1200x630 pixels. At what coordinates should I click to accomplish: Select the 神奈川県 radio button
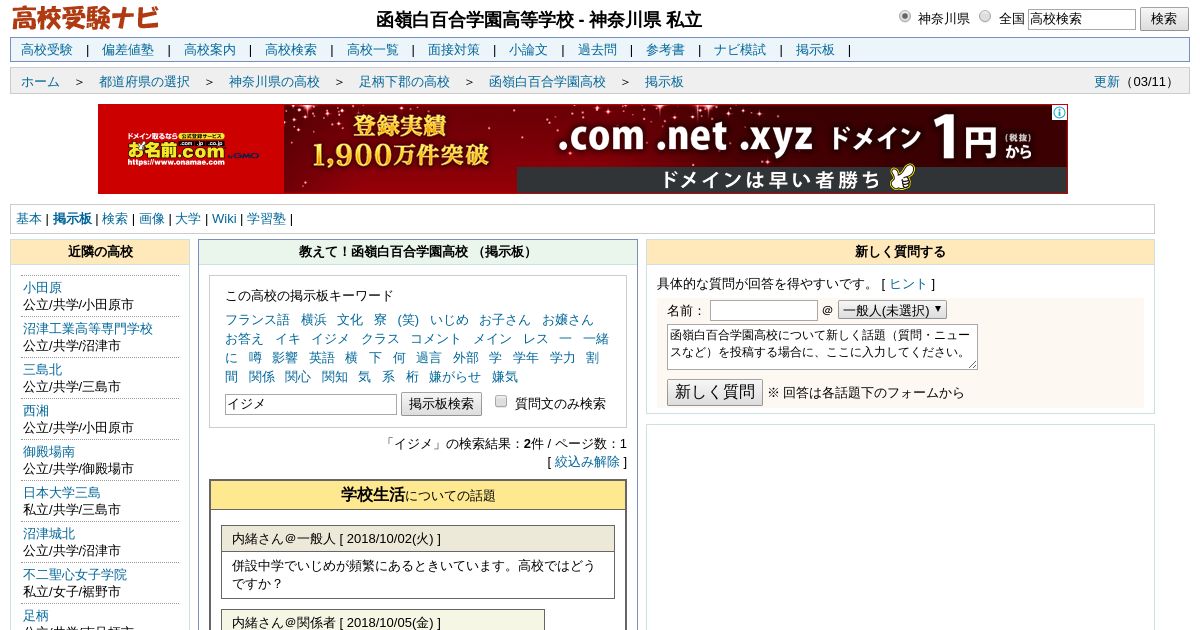pos(905,16)
